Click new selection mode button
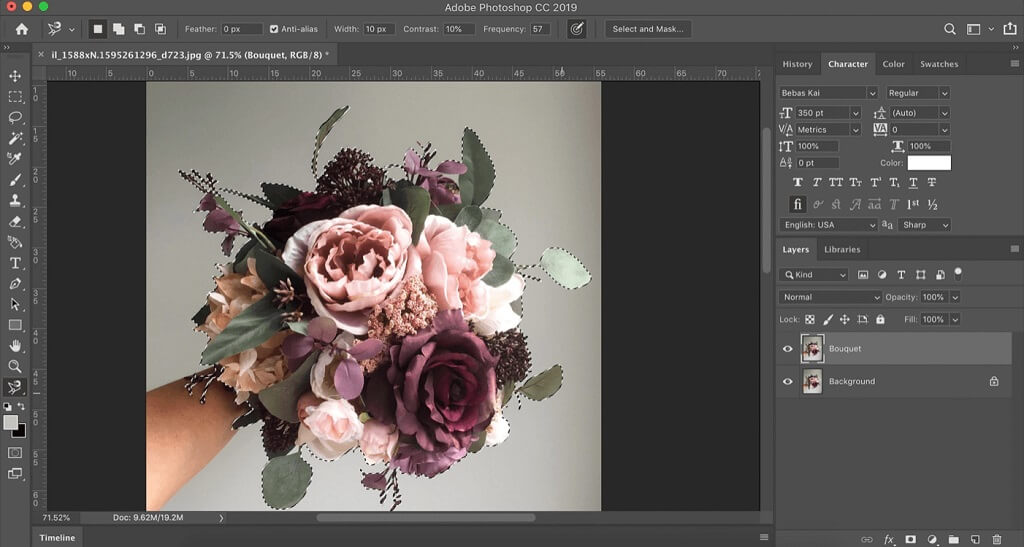Screen dimensions: 1024x547 point(98,29)
